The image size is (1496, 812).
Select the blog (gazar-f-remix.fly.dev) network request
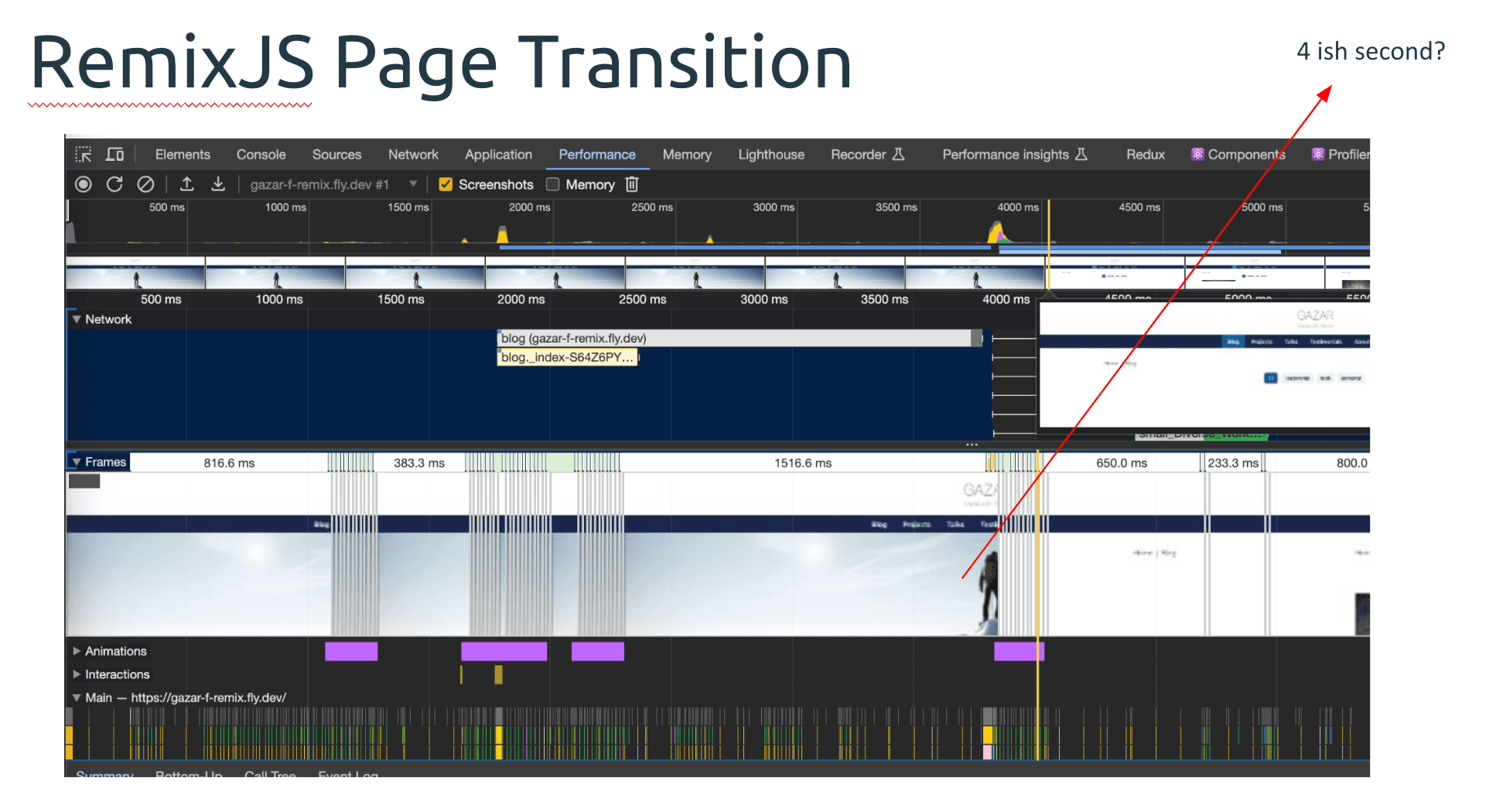(740, 338)
